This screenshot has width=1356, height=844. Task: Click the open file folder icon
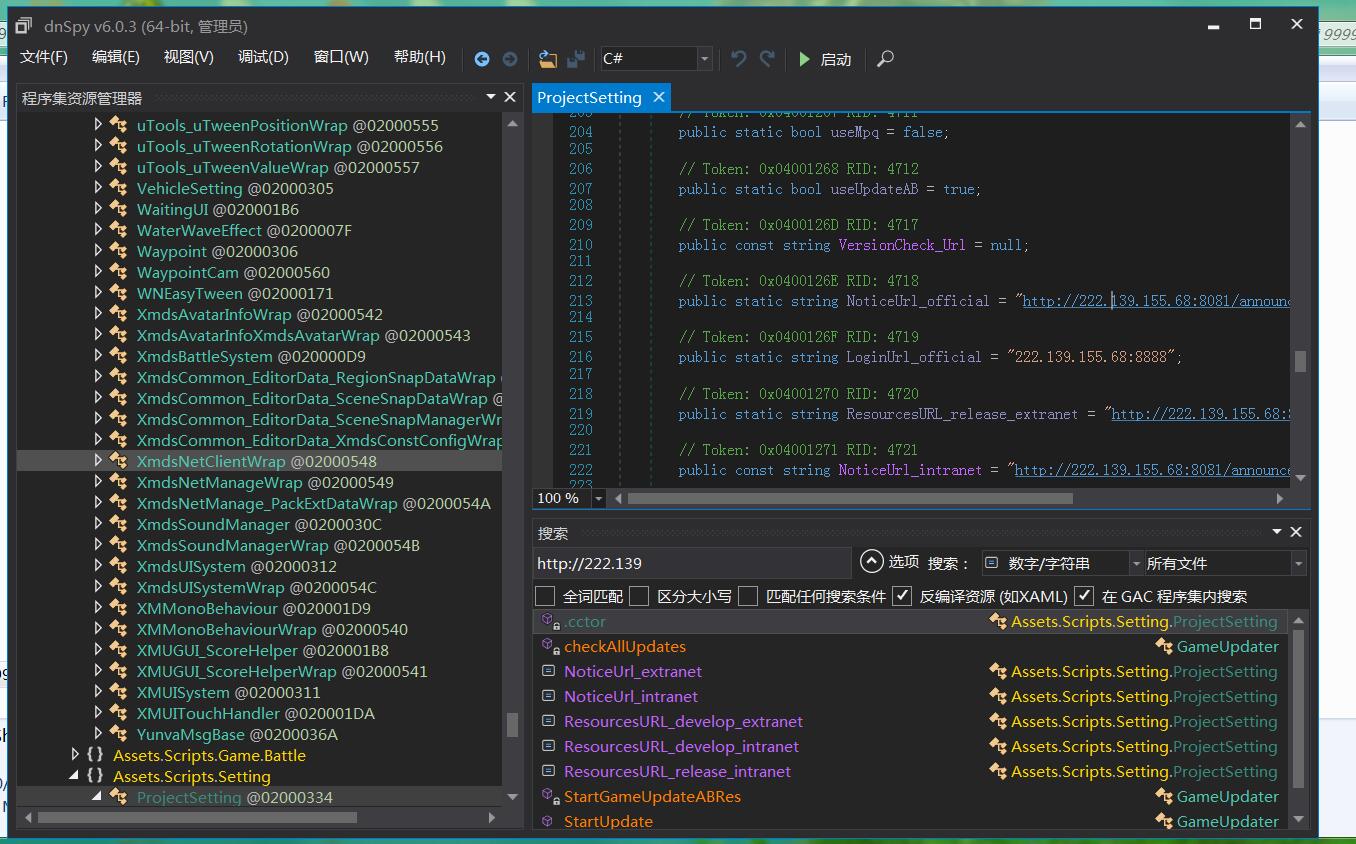pyautogui.click(x=547, y=59)
